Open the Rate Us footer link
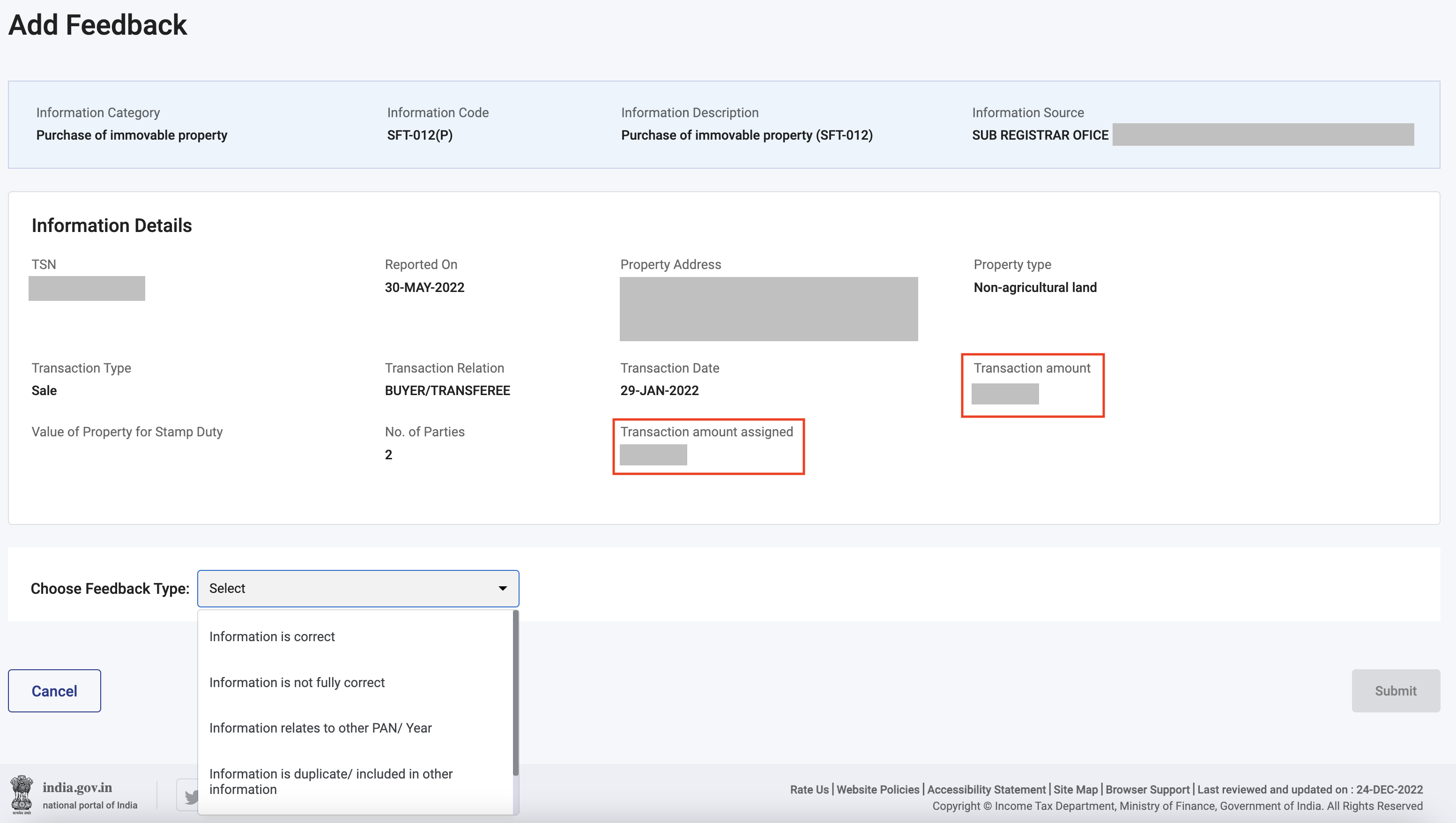This screenshot has height=823, width=1456. [809, 789]
